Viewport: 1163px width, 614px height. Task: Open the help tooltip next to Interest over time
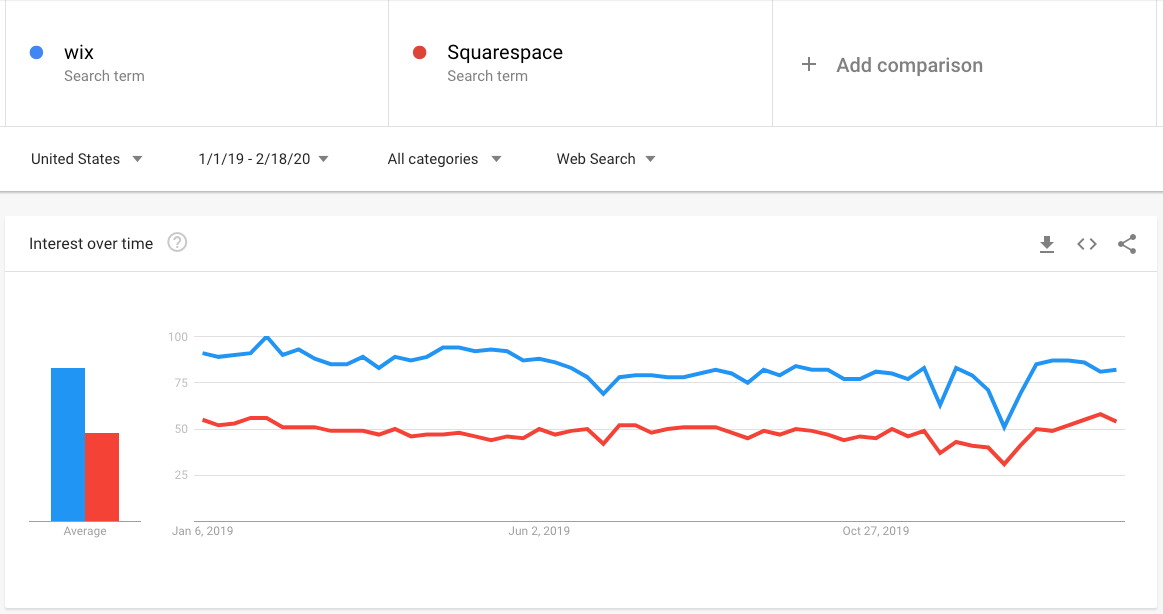coord(177,241)
